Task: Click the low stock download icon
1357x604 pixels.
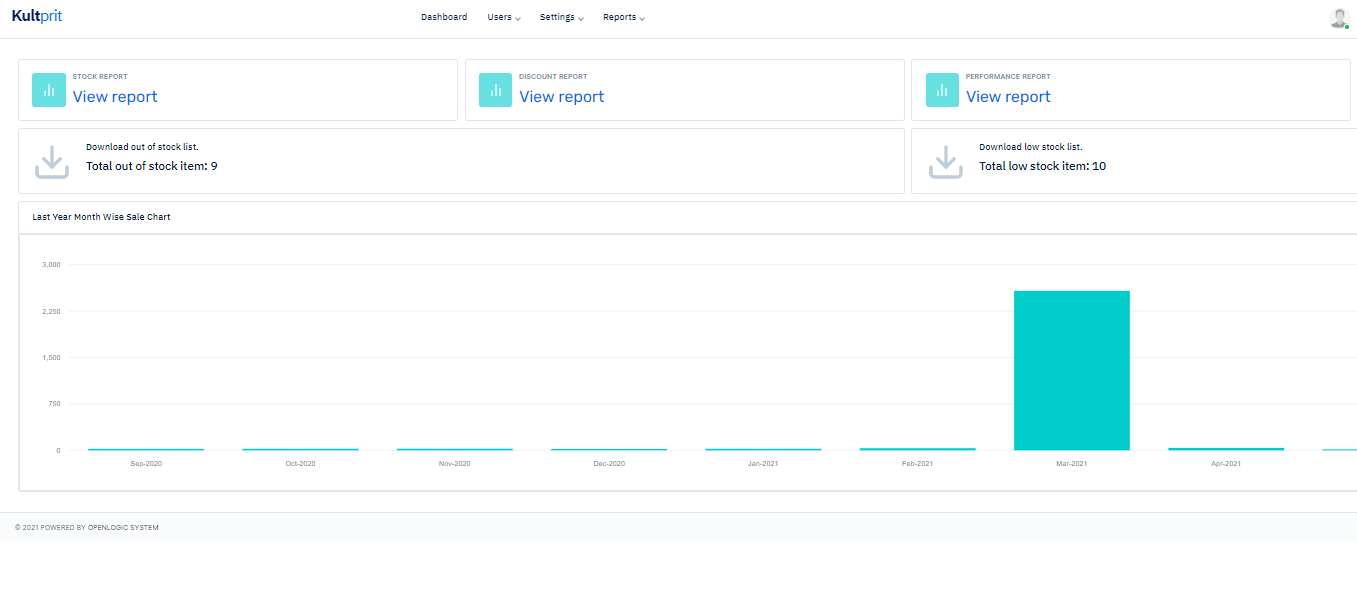Action: click(945, 162)
